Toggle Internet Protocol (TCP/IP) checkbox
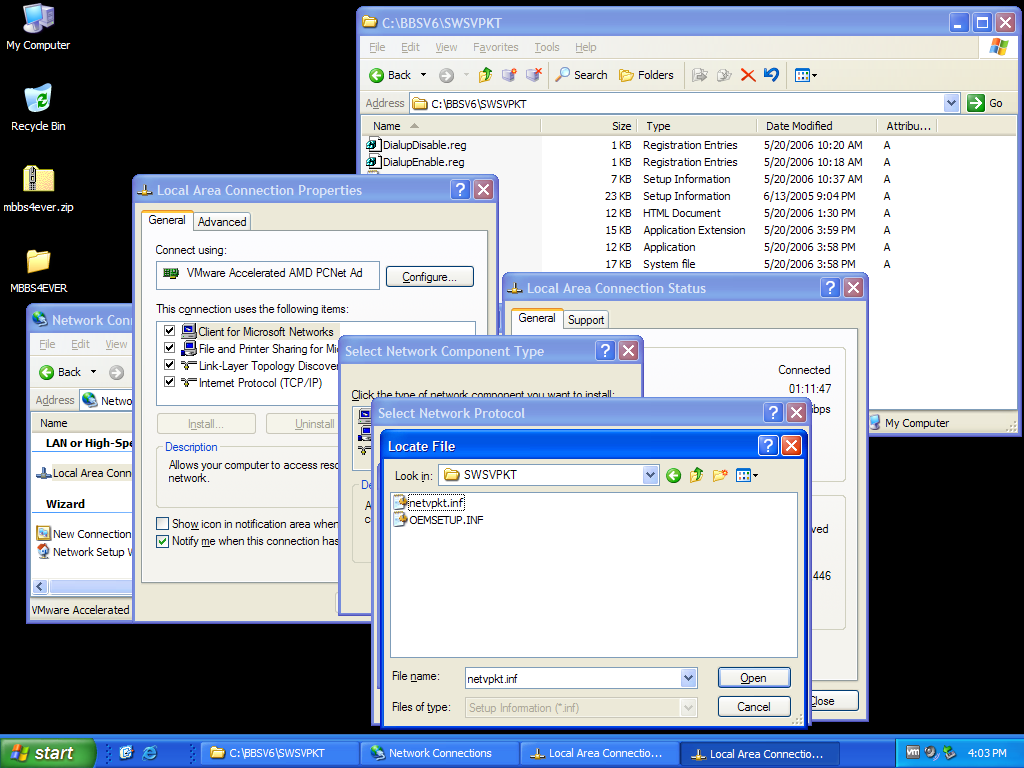 pos(169,382)
